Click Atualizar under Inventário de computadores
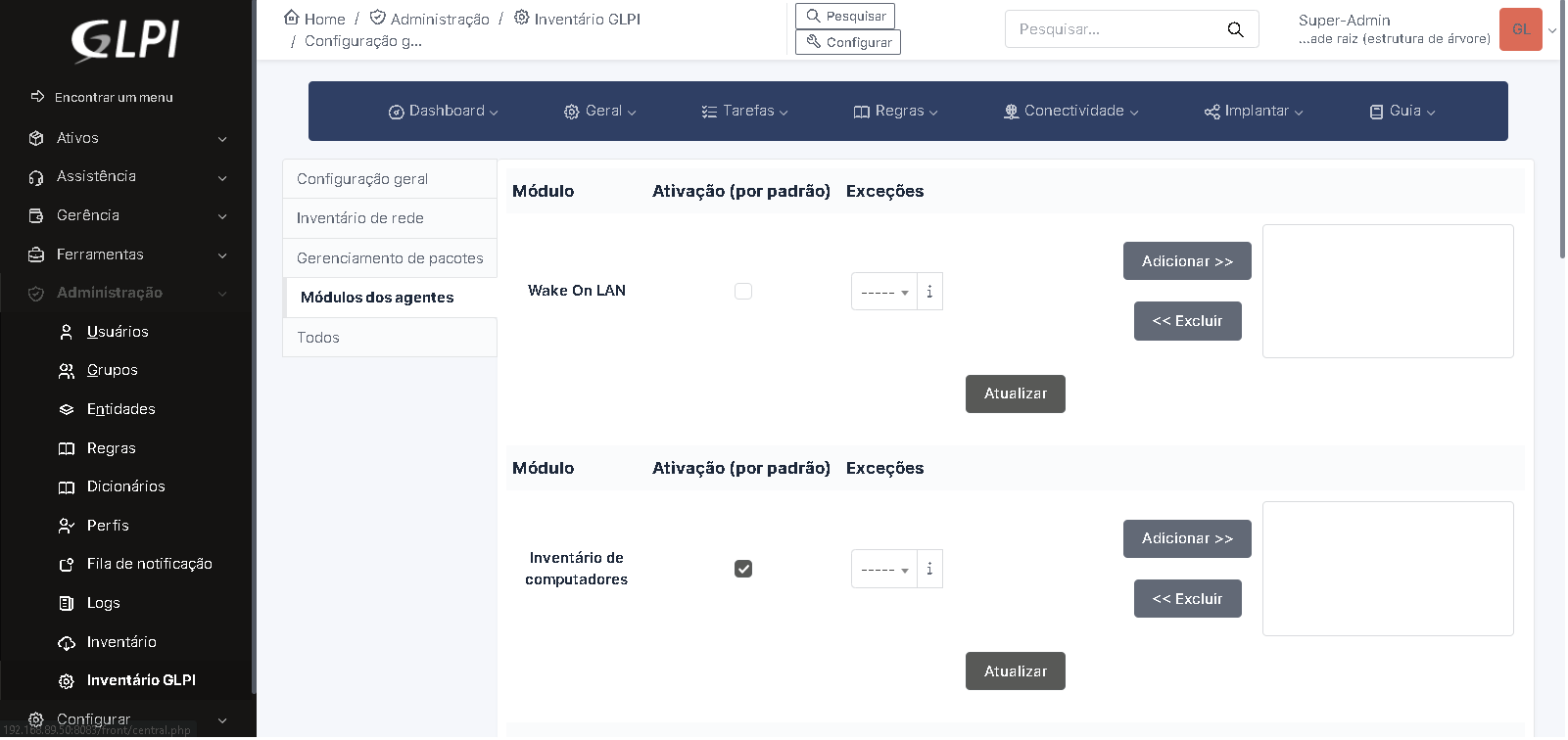Image resolution: width=1568 pixels, height=740 pixels. [x=1016, y=671]
